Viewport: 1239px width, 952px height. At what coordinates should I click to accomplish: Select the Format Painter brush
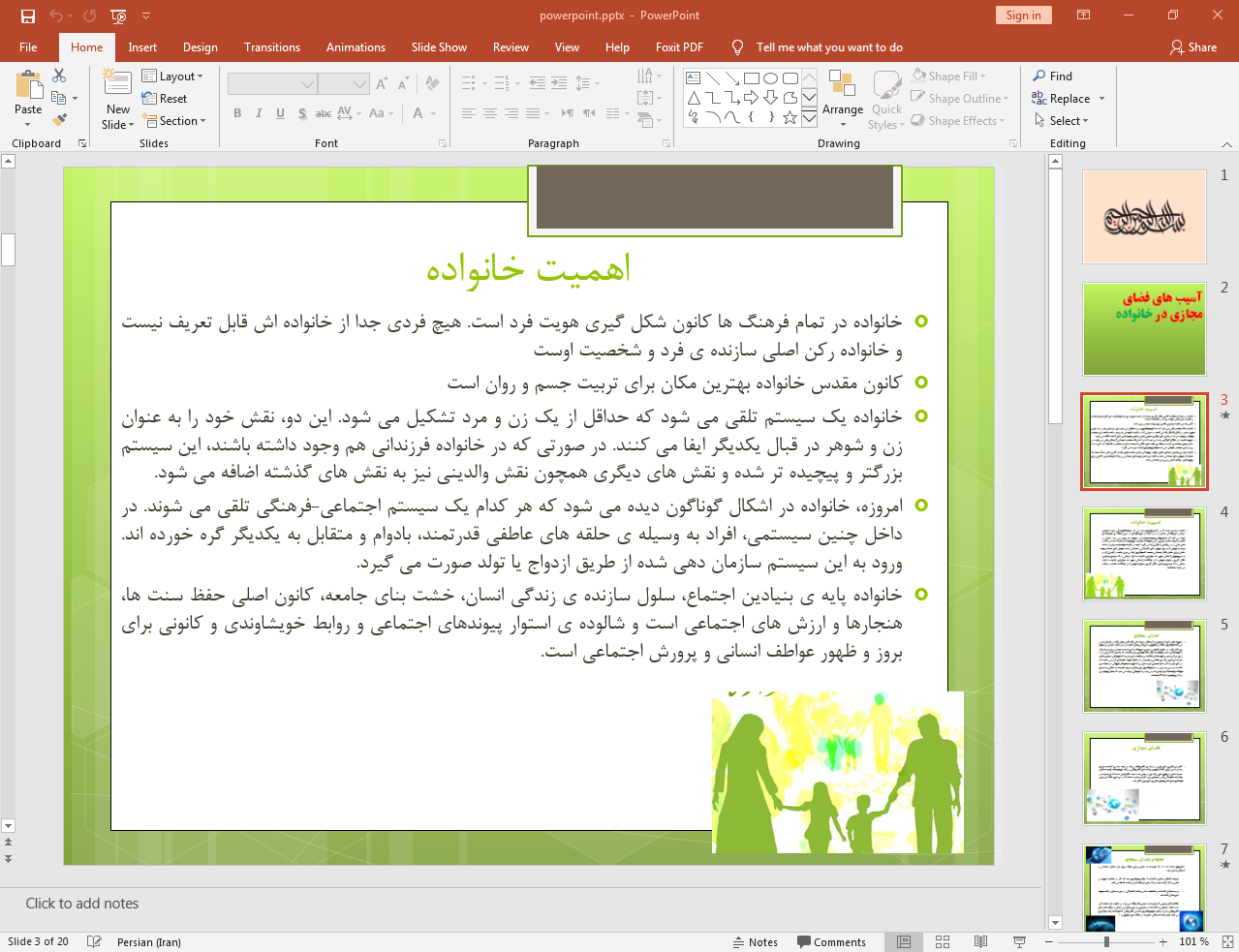(x=59, y=120)
